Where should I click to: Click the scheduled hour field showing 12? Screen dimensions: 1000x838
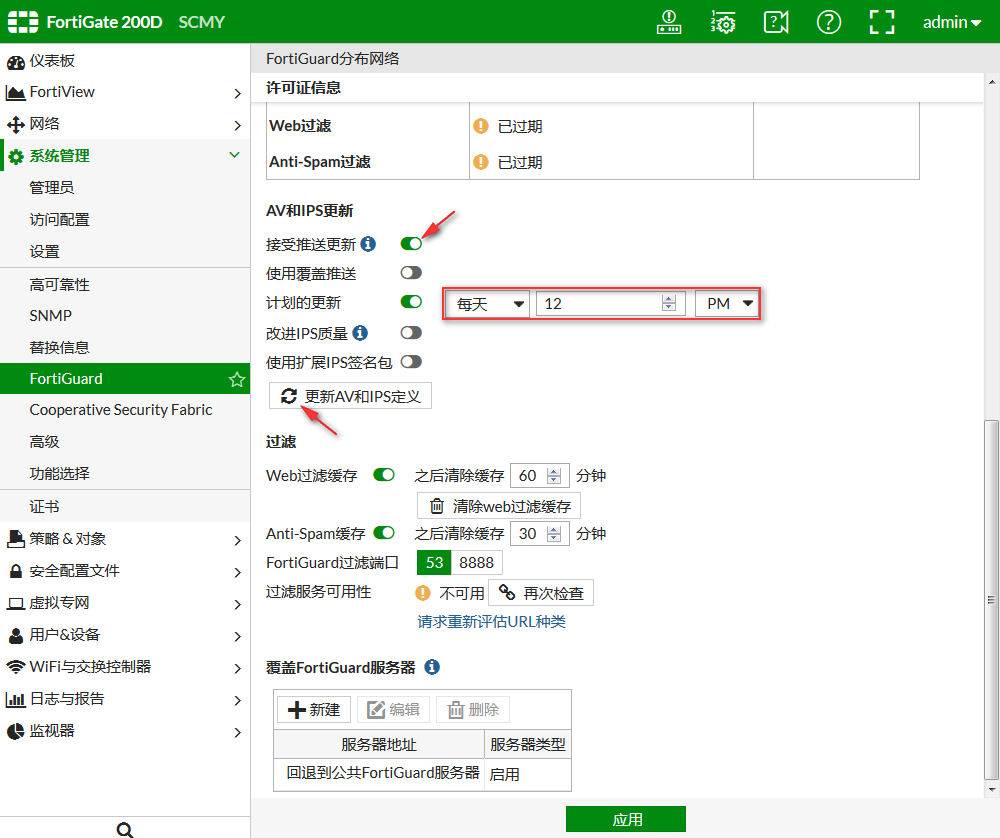610,304
